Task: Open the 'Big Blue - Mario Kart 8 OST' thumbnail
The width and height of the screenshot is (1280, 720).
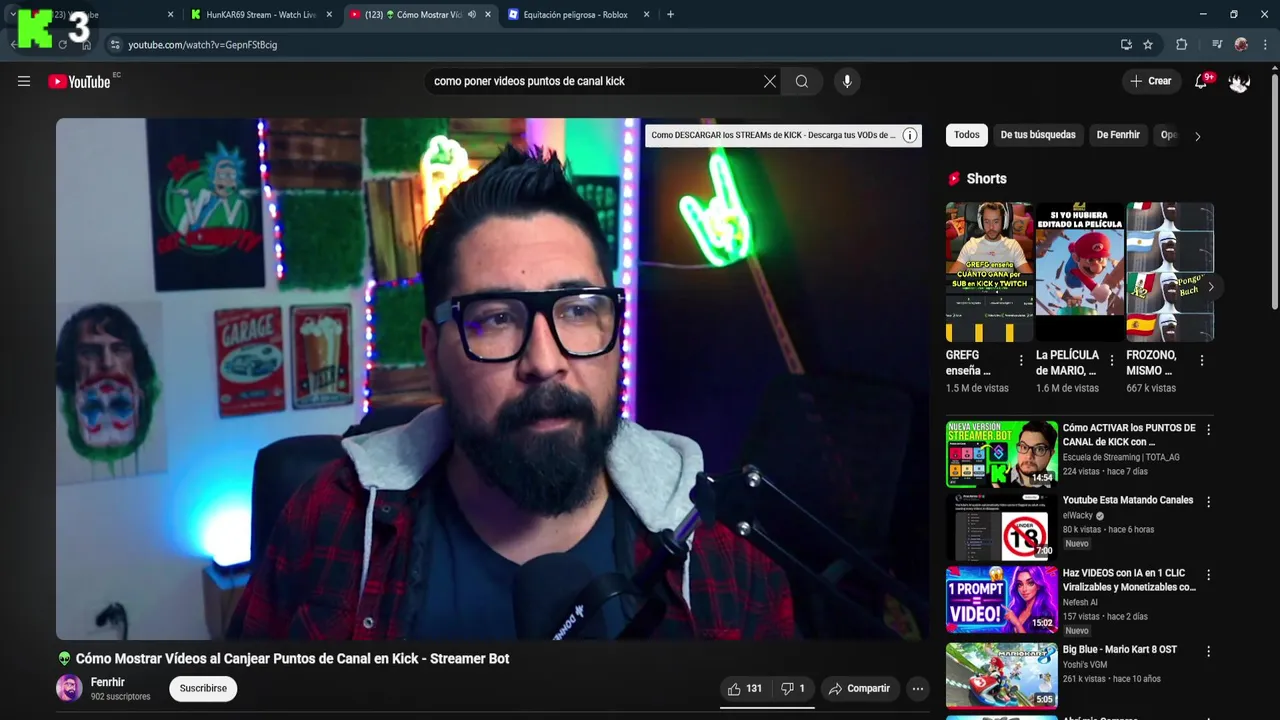Action: [x=1001, y=675]
